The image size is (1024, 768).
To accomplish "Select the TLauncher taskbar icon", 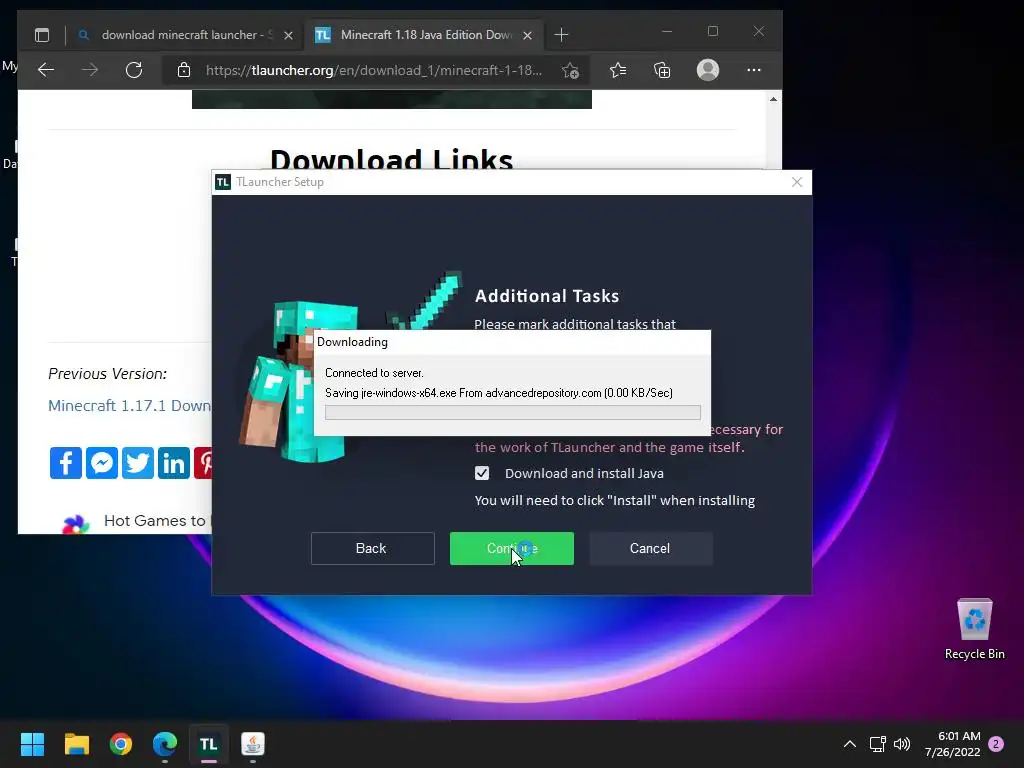I will coord(208,744).
